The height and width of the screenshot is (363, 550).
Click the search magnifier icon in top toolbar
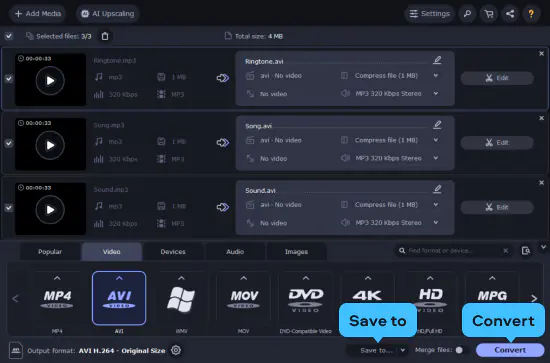click(467, 14)
